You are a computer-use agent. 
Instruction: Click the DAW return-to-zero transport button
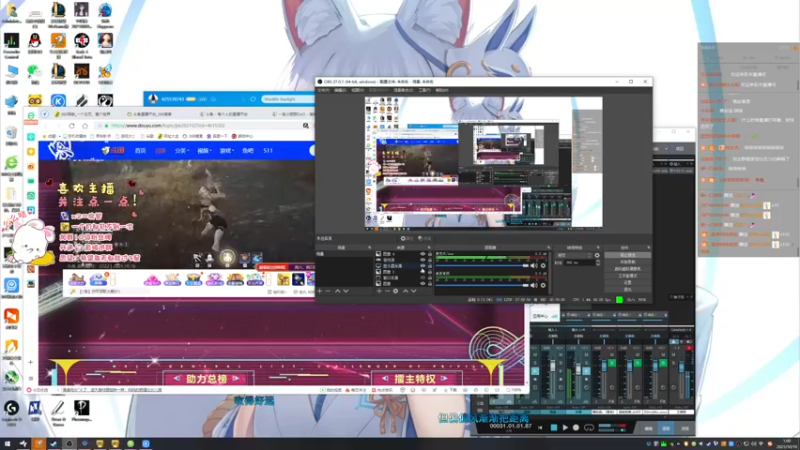tap(540, 428)
